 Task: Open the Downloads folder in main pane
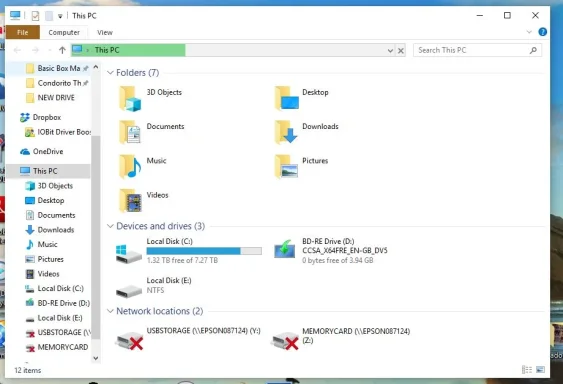tap(286, 132)
